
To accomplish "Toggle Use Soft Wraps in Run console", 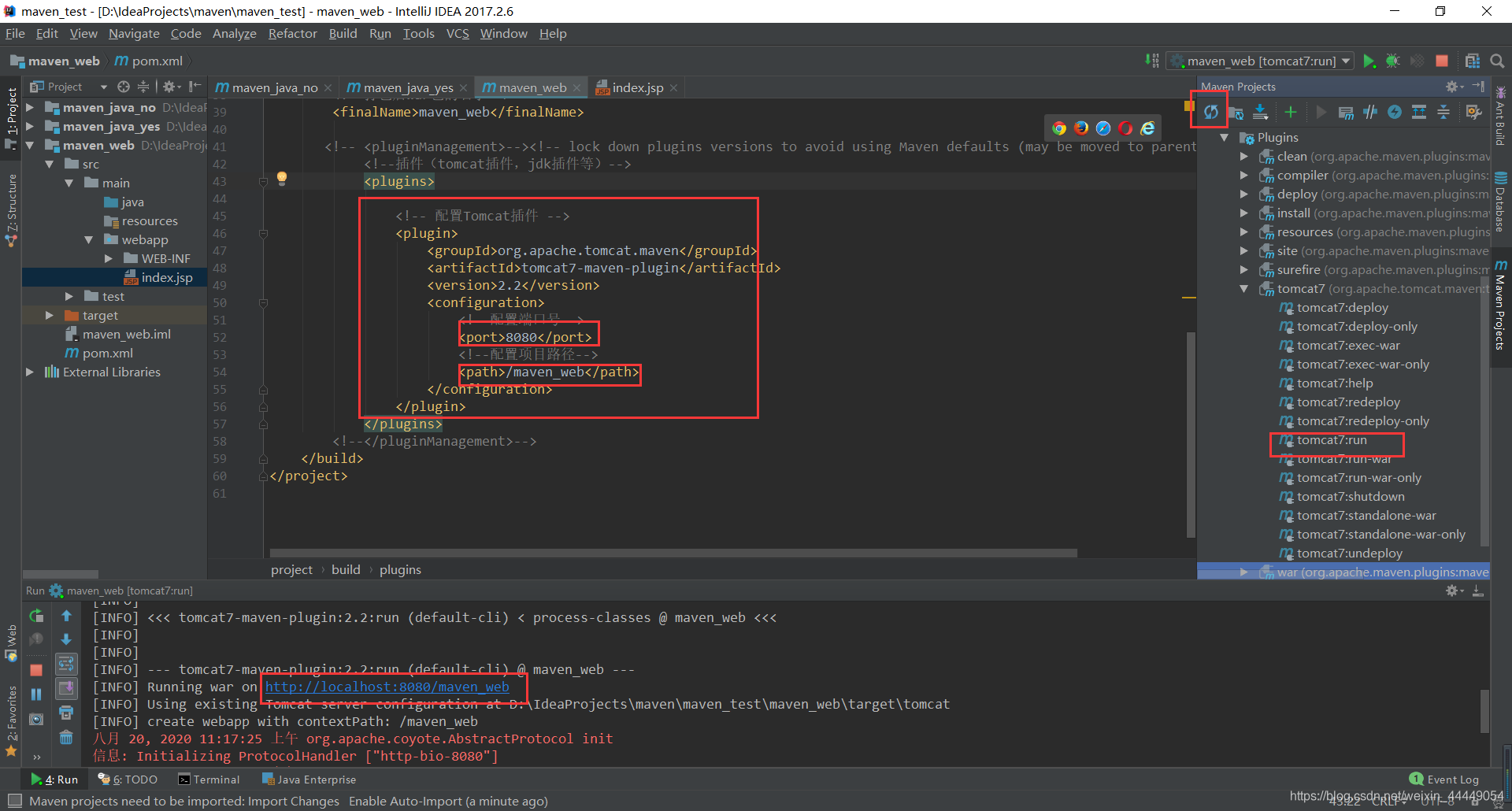I will (x=66, y=664).
